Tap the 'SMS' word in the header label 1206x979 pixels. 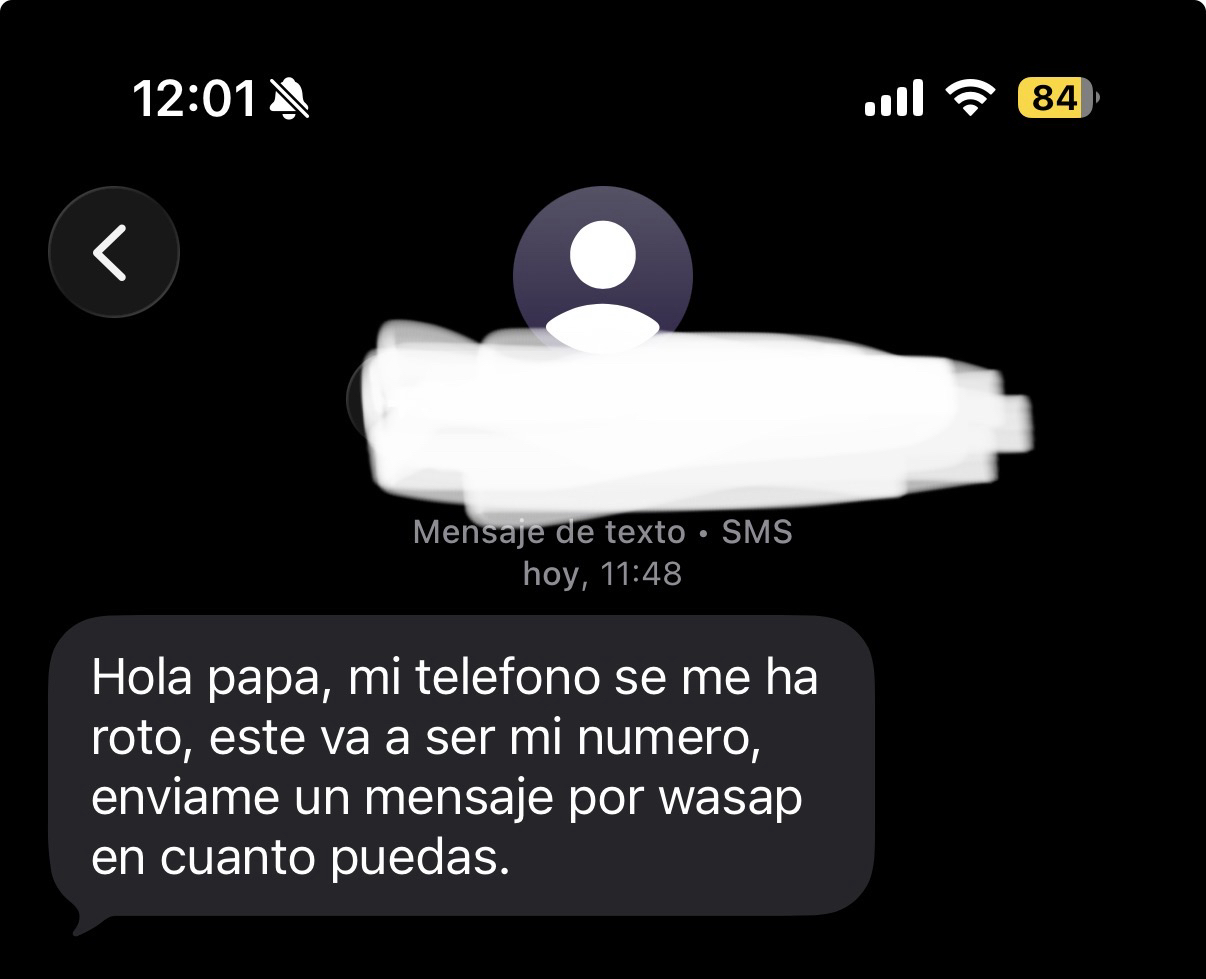pos(757,532)
